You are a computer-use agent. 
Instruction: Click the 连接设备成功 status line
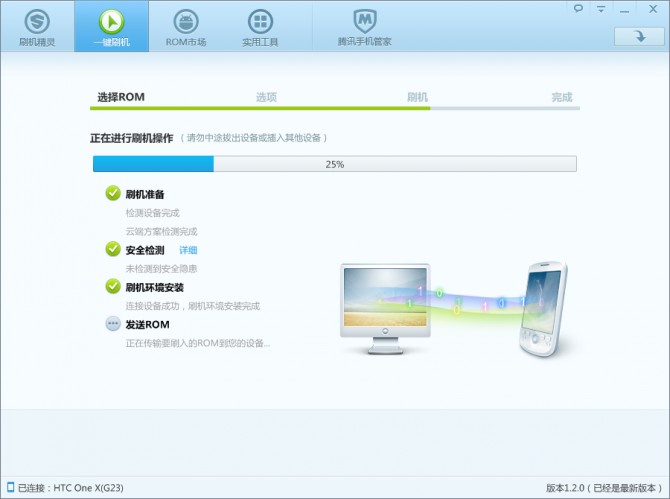193,306
